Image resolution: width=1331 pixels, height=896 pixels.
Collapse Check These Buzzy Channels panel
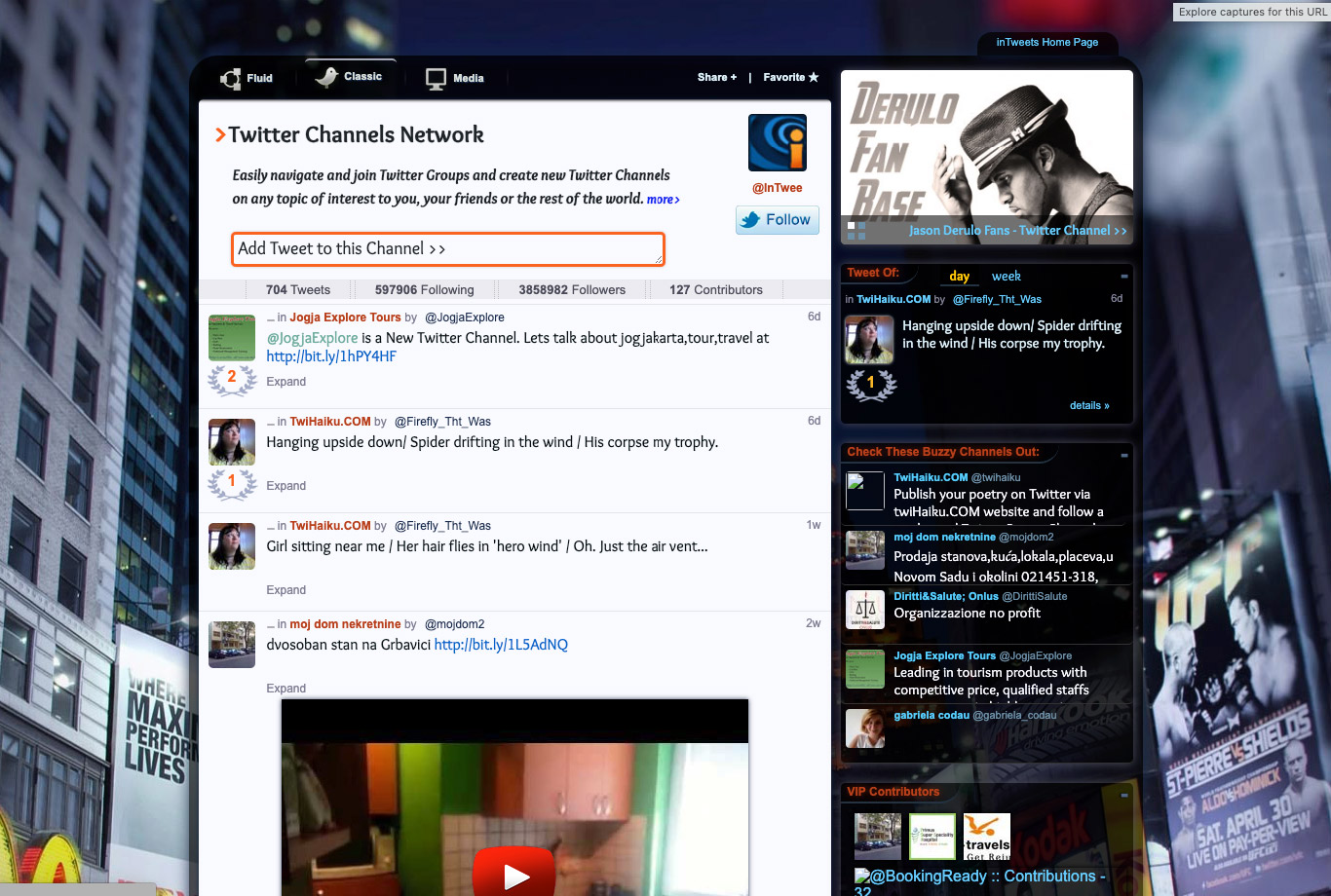(1123, 455)
